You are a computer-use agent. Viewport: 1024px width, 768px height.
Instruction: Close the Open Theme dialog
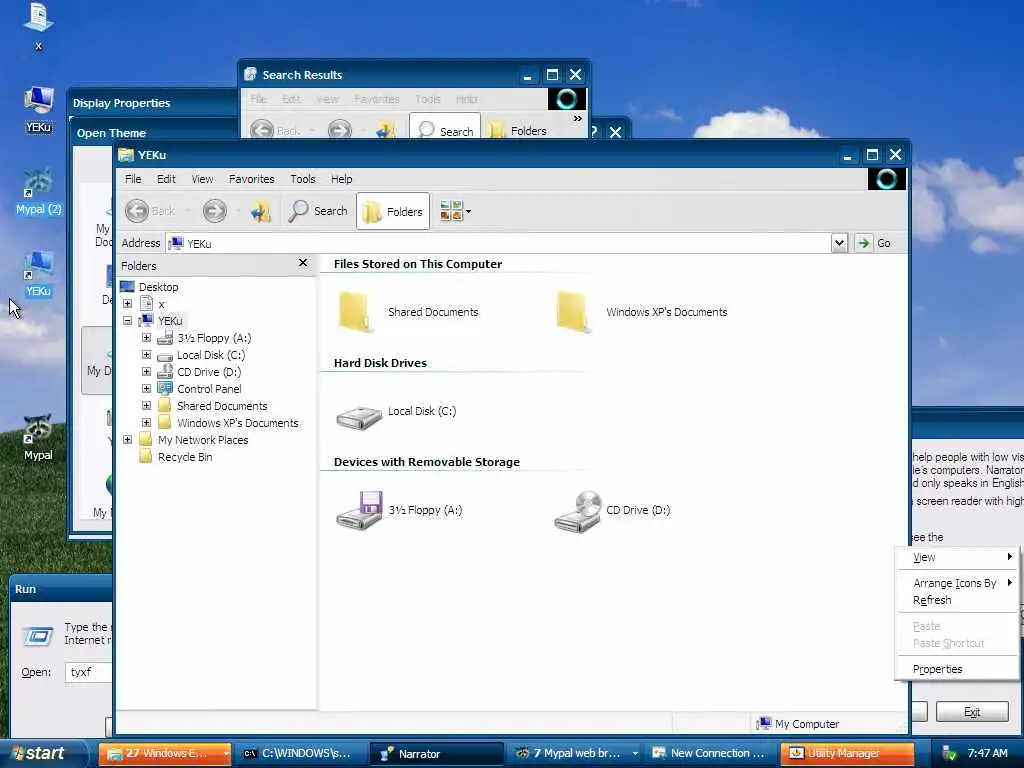click(615, 133)
